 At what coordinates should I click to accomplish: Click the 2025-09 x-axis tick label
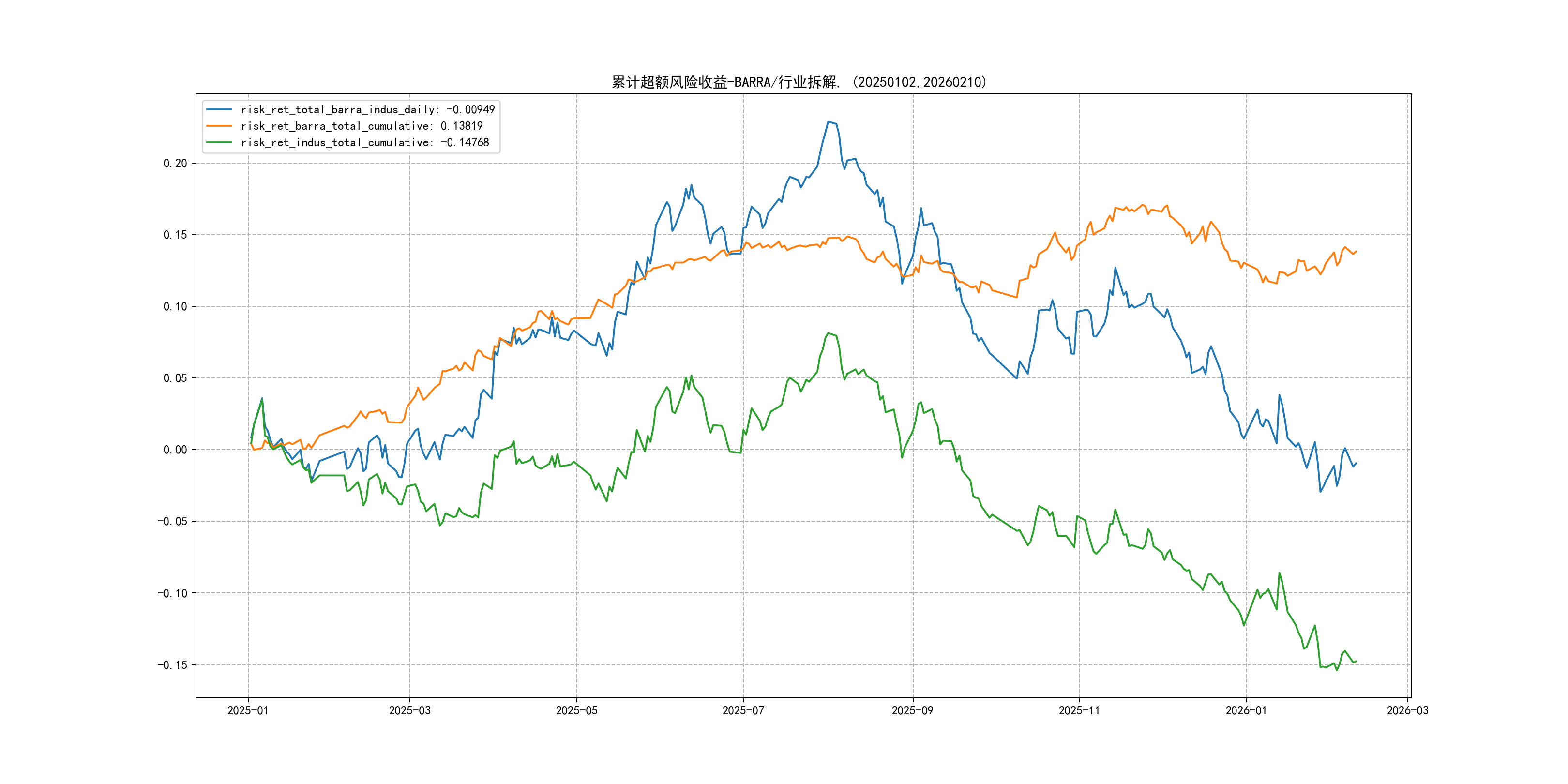[912, 710]
